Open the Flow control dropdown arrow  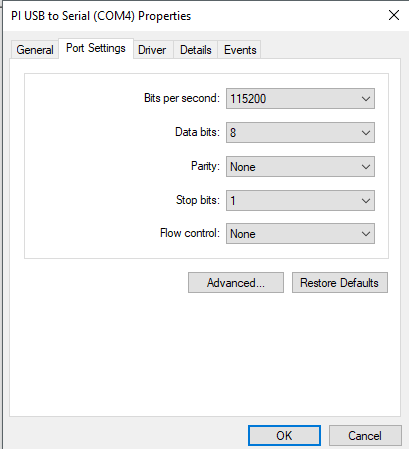click(x=366, y=234)
